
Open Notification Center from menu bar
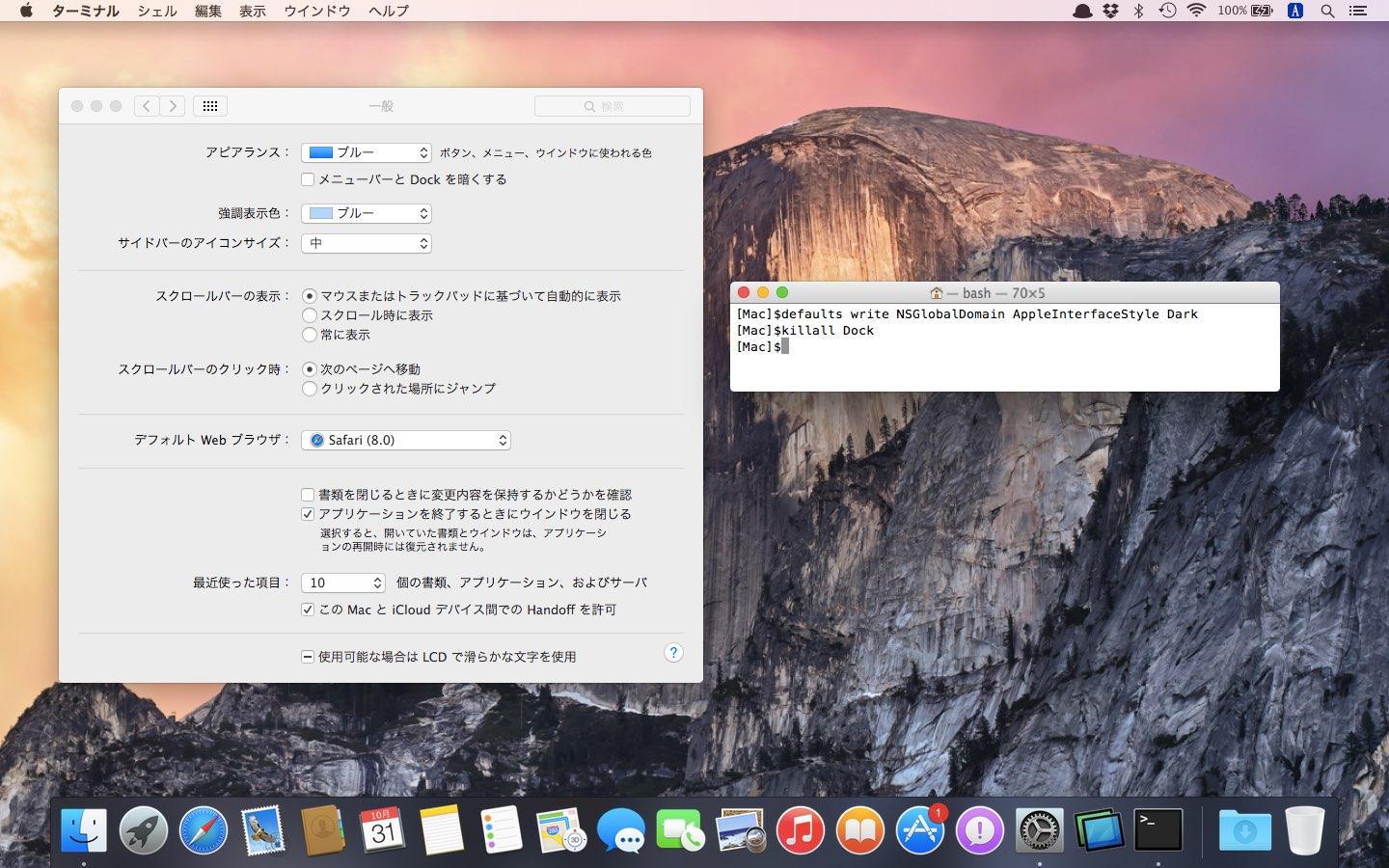[x=1358, y=11]
